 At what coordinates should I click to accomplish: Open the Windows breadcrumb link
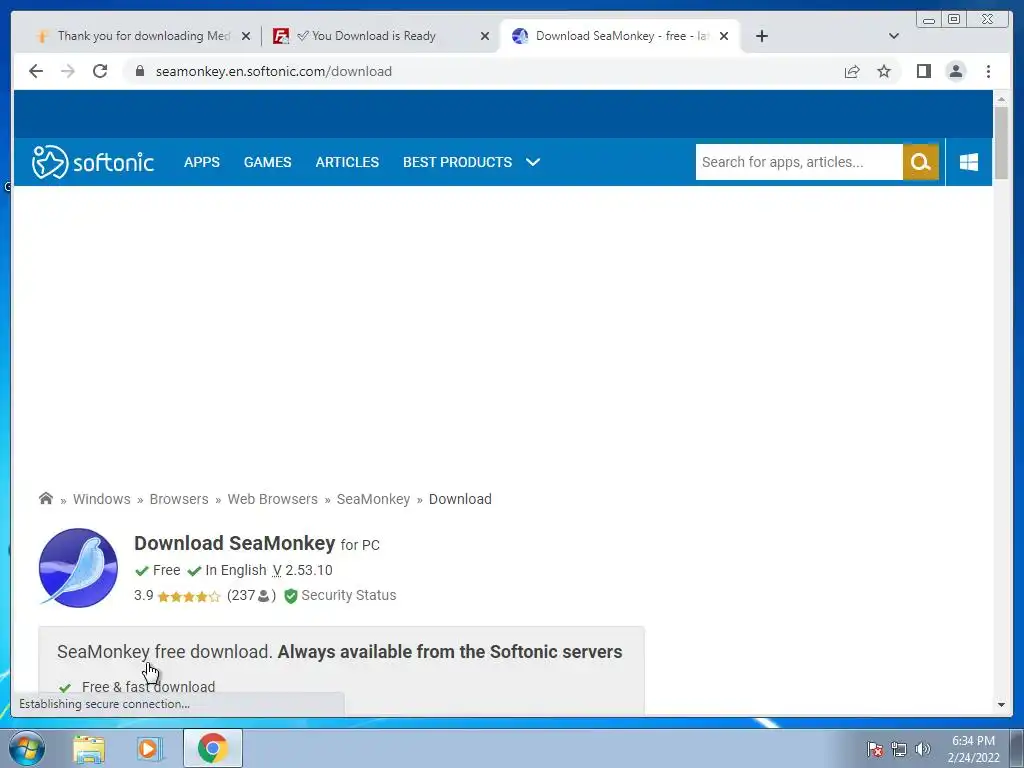(102, 499)
